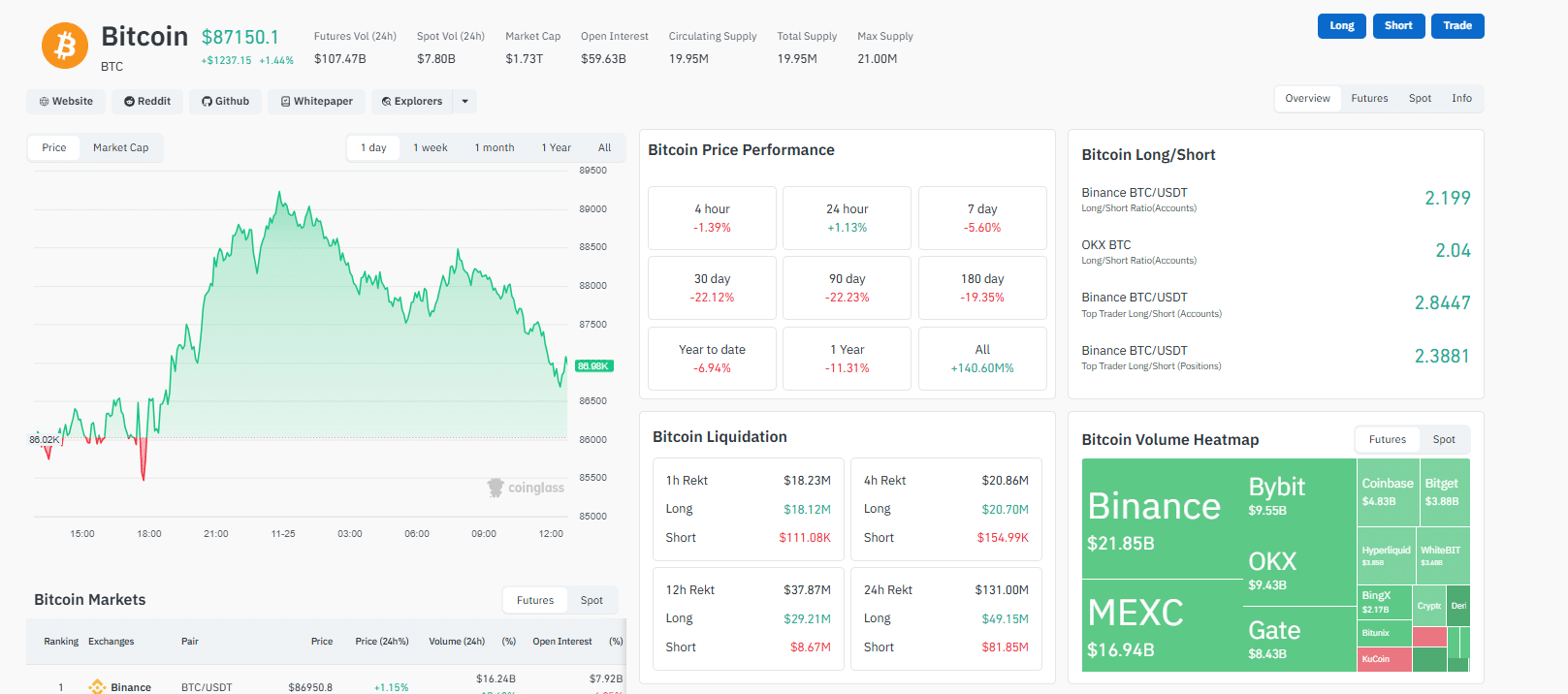Click the Long button
The image size is (1568, 694).
tap(1341, 26)
